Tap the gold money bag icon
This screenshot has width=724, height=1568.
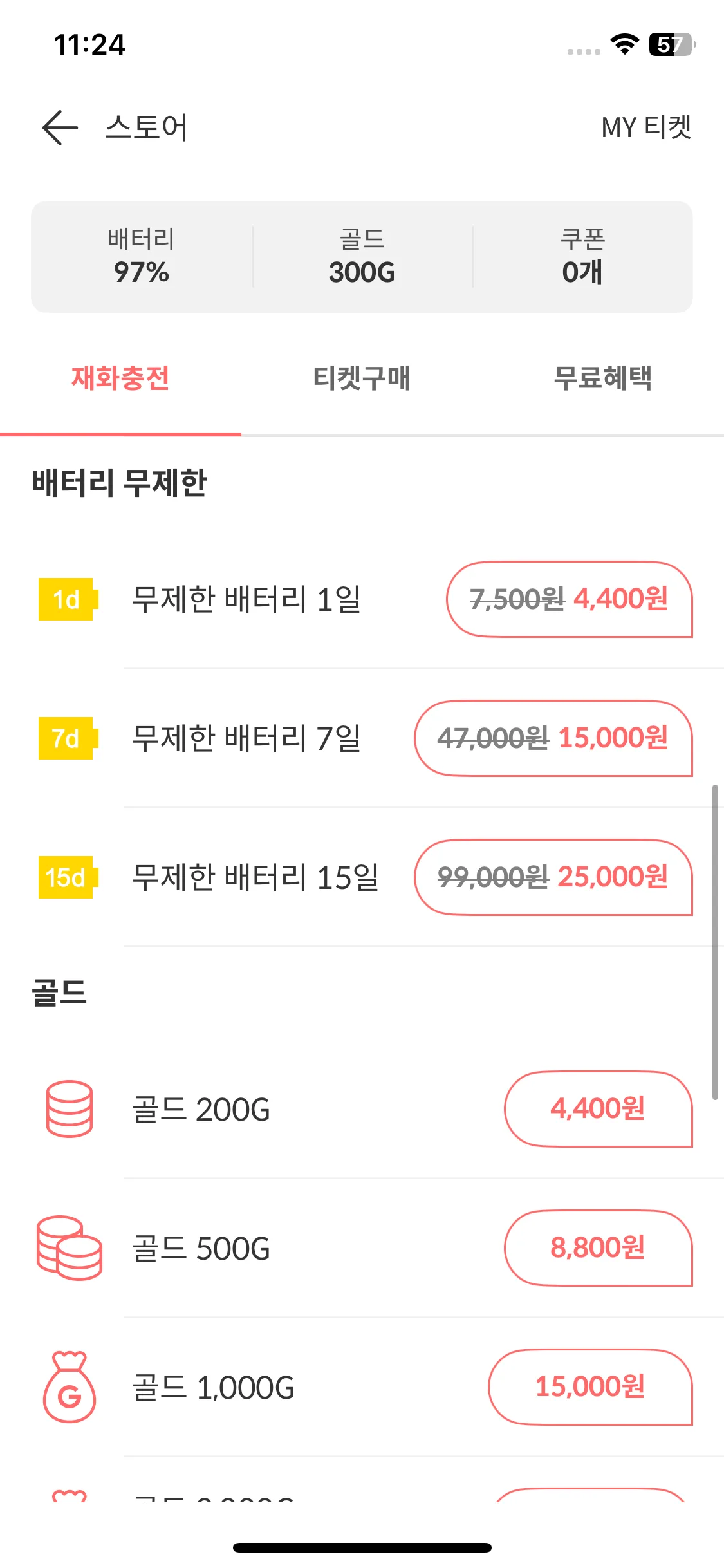(x=70, y=1387)
